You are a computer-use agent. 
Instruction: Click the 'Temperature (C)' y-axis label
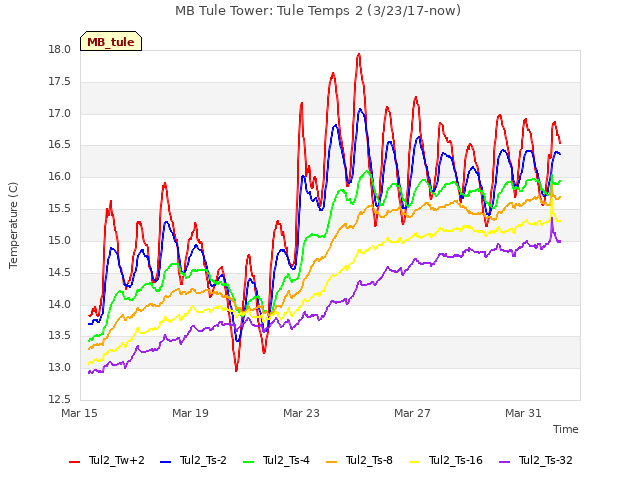click(13, 225)
